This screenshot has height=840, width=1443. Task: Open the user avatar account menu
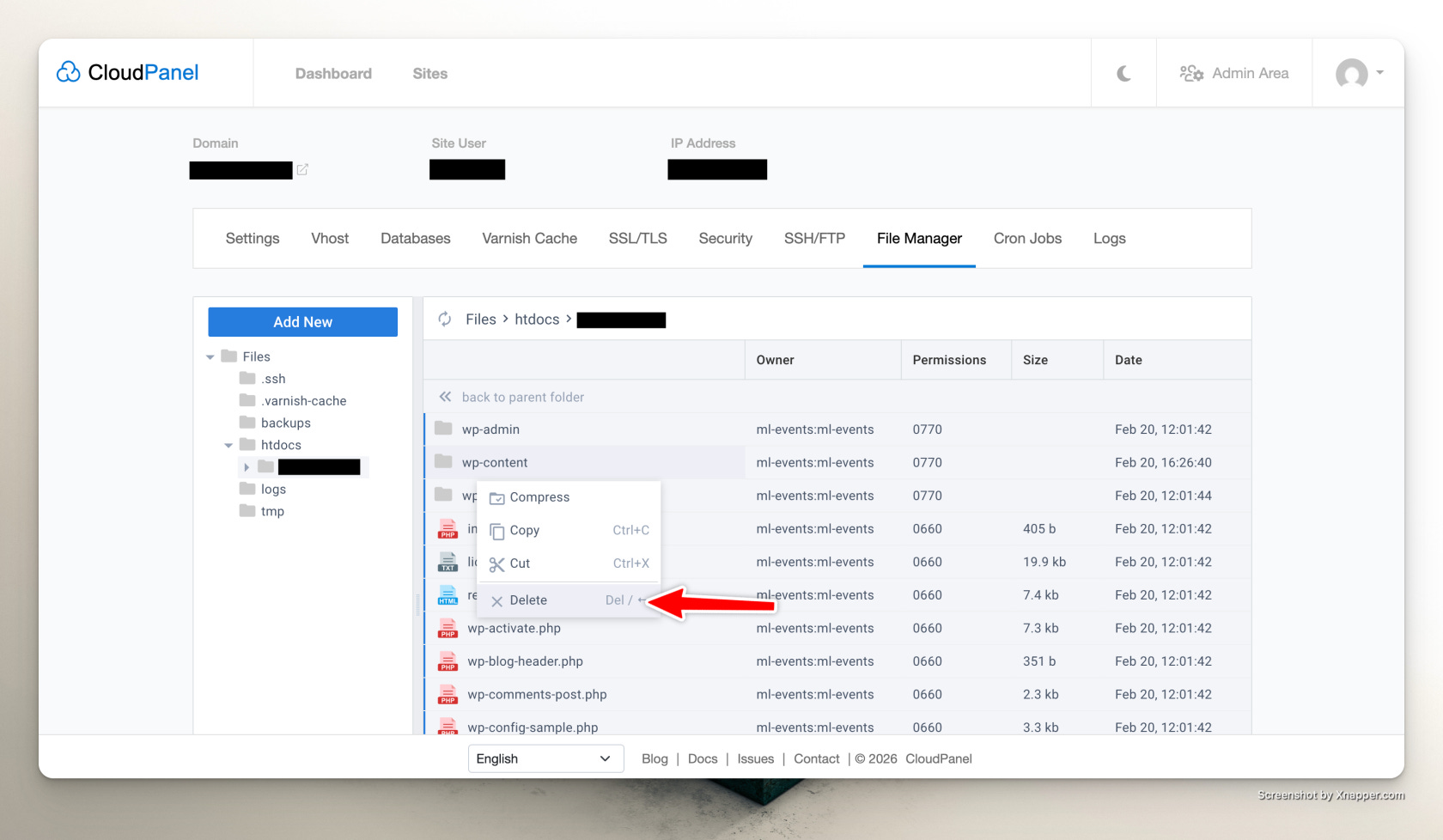coord(1360,74)
